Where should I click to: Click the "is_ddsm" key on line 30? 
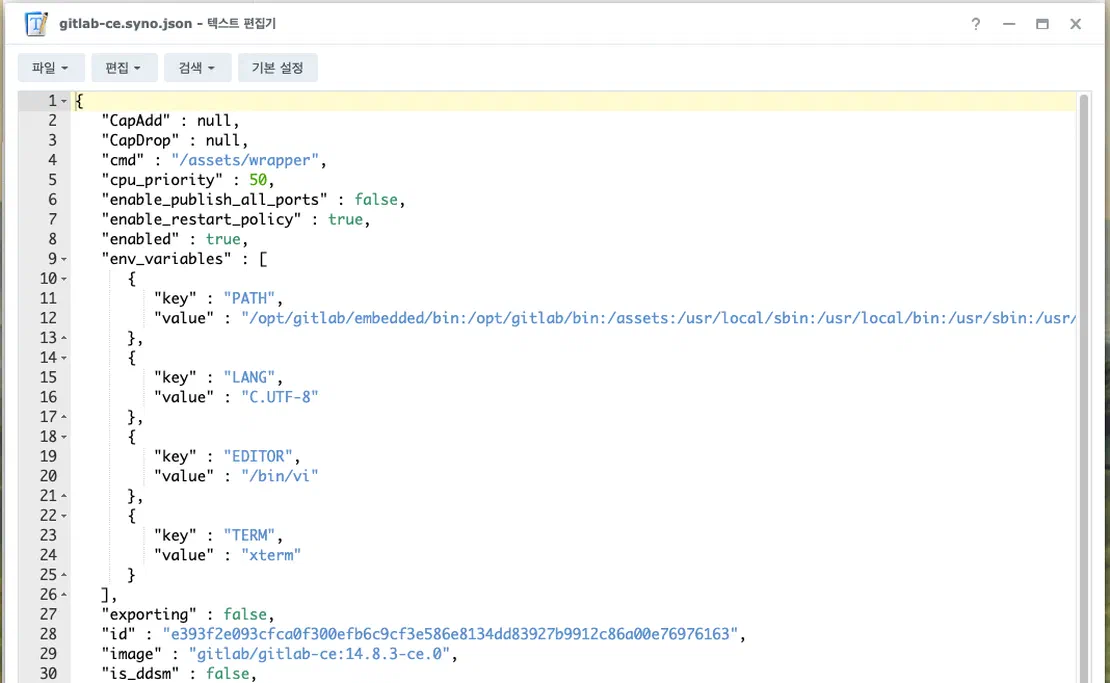click(140, 674)
